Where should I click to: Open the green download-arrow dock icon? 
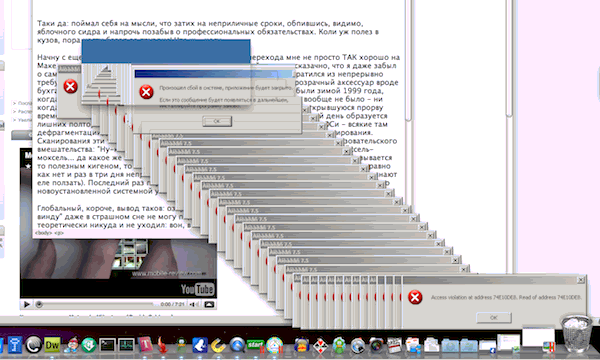point(89,345)
